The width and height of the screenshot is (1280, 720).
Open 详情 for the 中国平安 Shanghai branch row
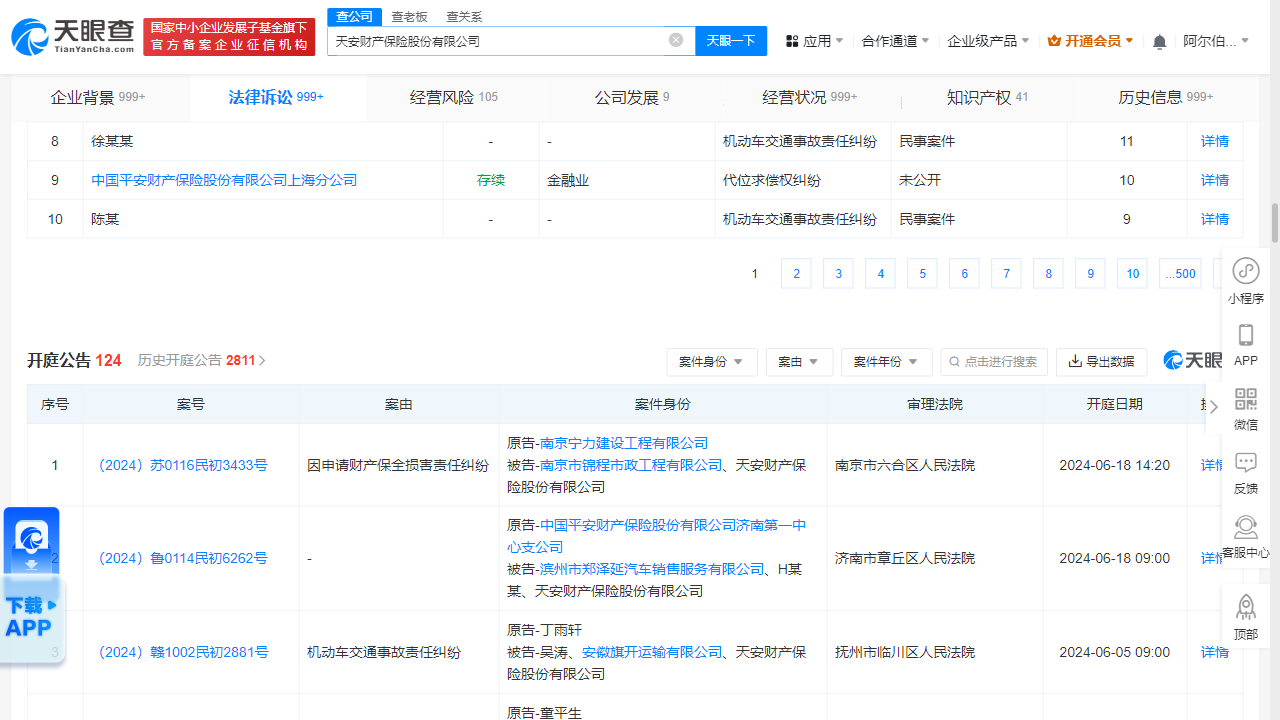pos(1215,180)
